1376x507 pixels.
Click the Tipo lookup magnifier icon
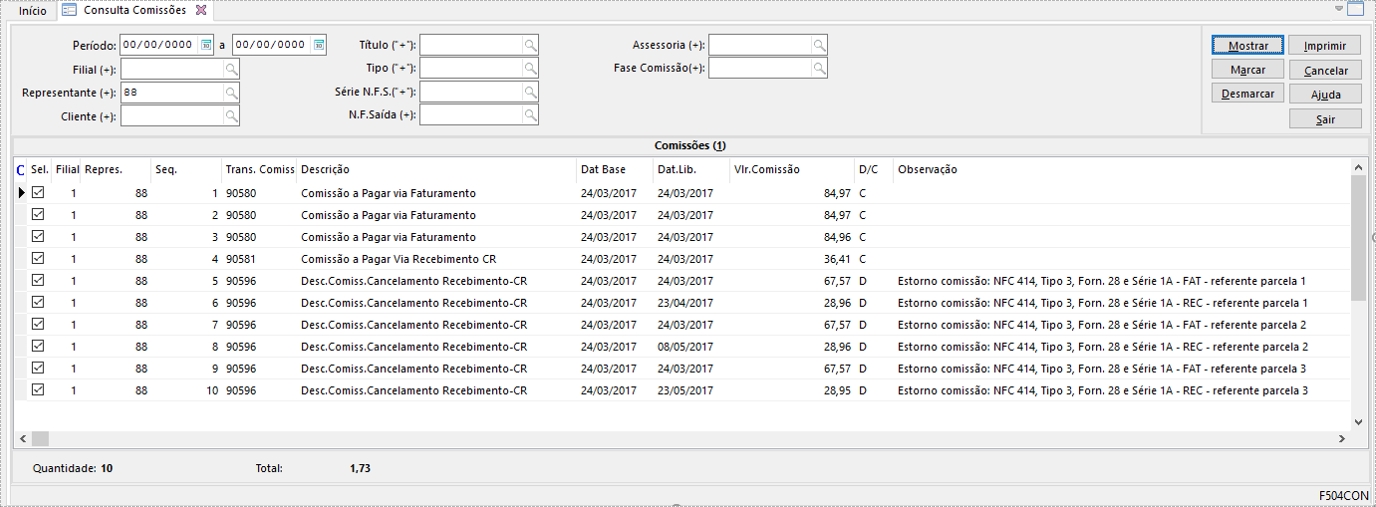pyautogui.click(x=530, y=68)
